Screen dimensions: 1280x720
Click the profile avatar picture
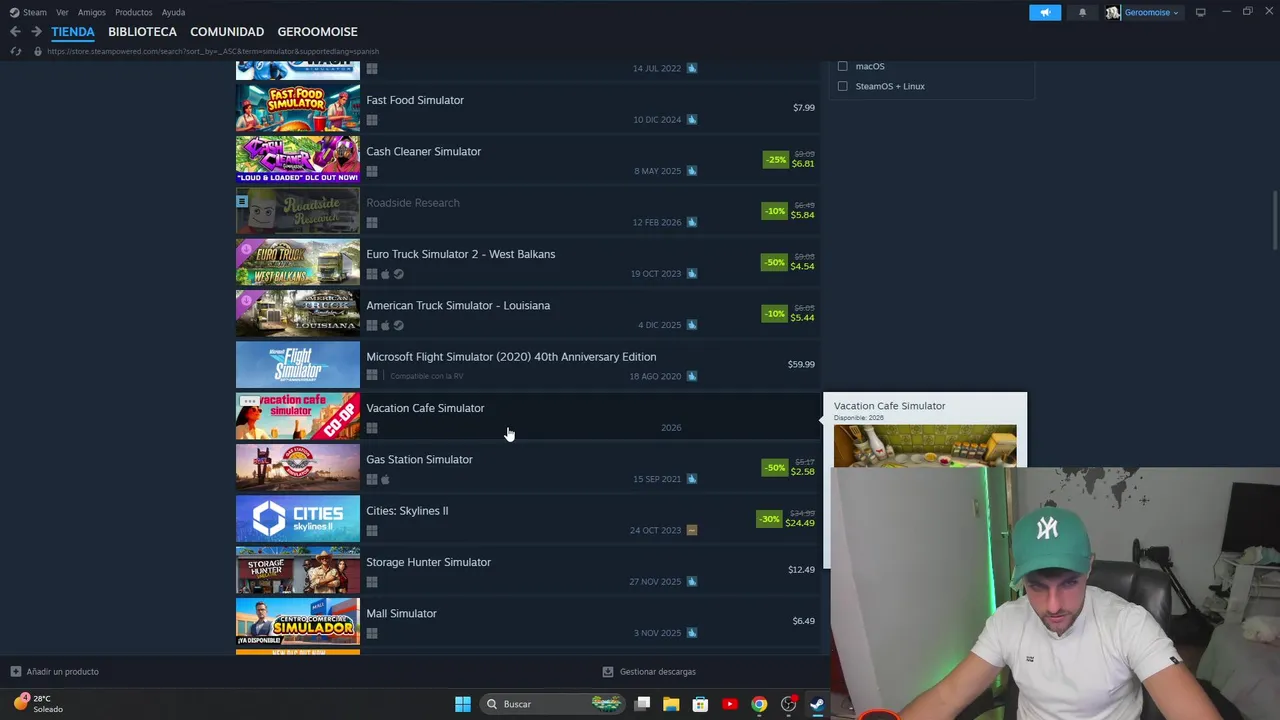[x=1112, y=12]
